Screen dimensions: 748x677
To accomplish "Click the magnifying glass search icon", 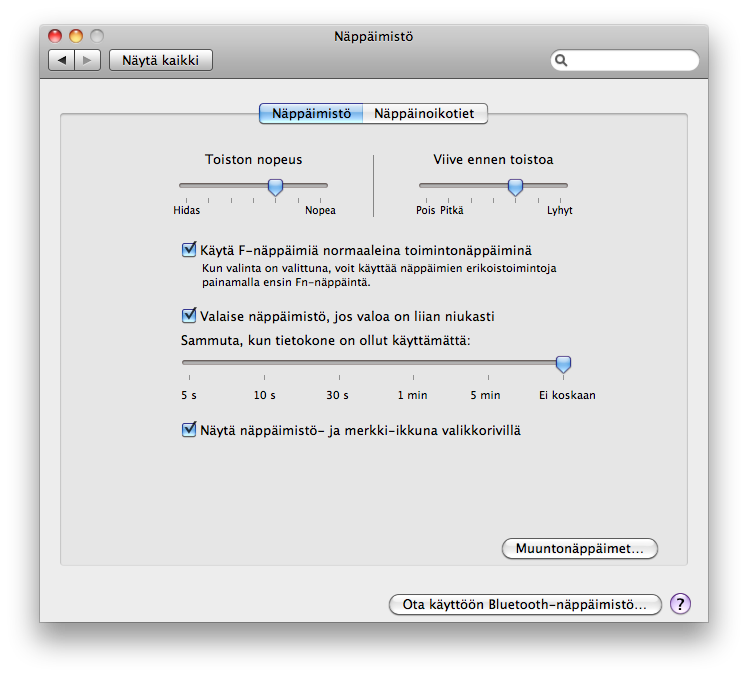I will click(561, 60).
